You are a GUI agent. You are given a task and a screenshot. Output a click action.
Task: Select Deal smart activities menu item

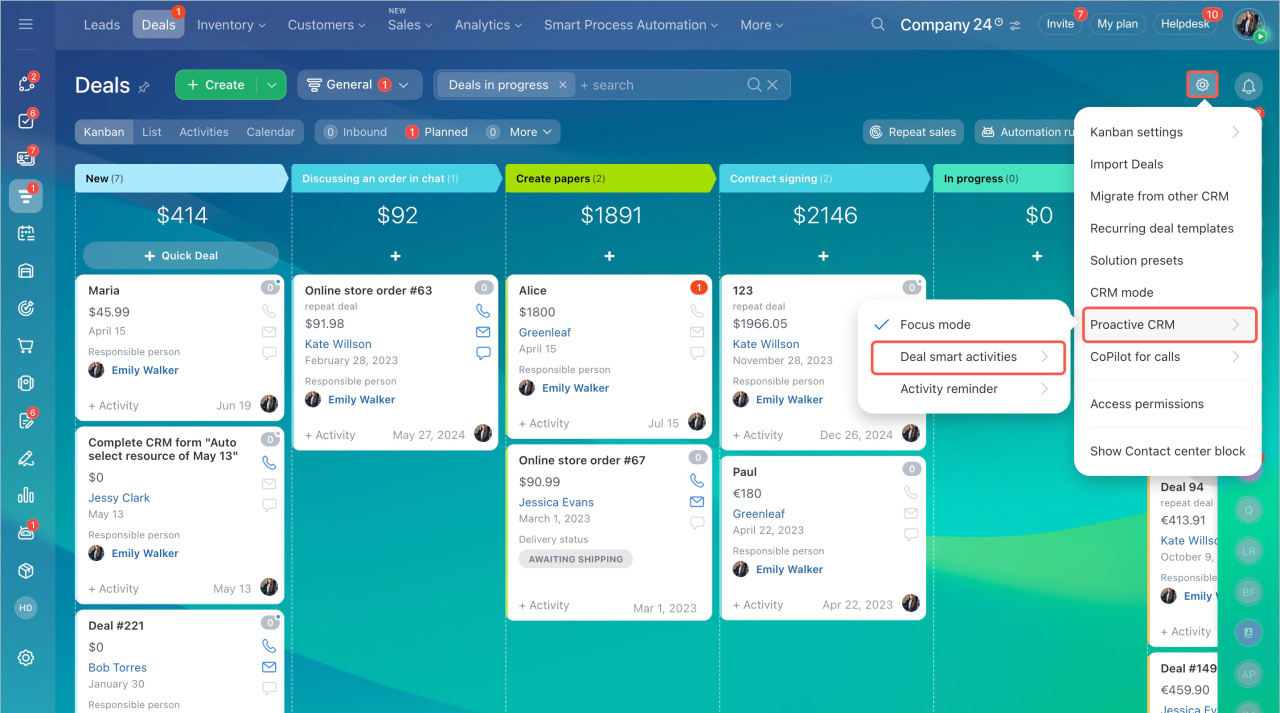pos(958,357)
